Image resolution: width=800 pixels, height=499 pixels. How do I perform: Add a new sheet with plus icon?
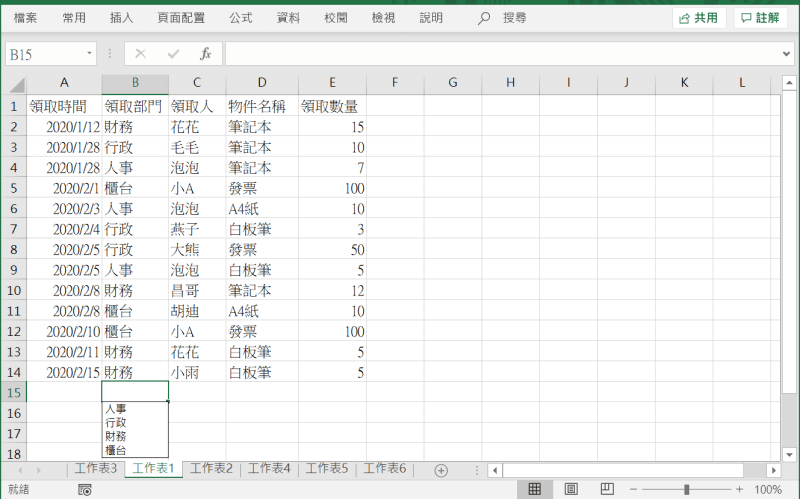click(x=441, y=470)
